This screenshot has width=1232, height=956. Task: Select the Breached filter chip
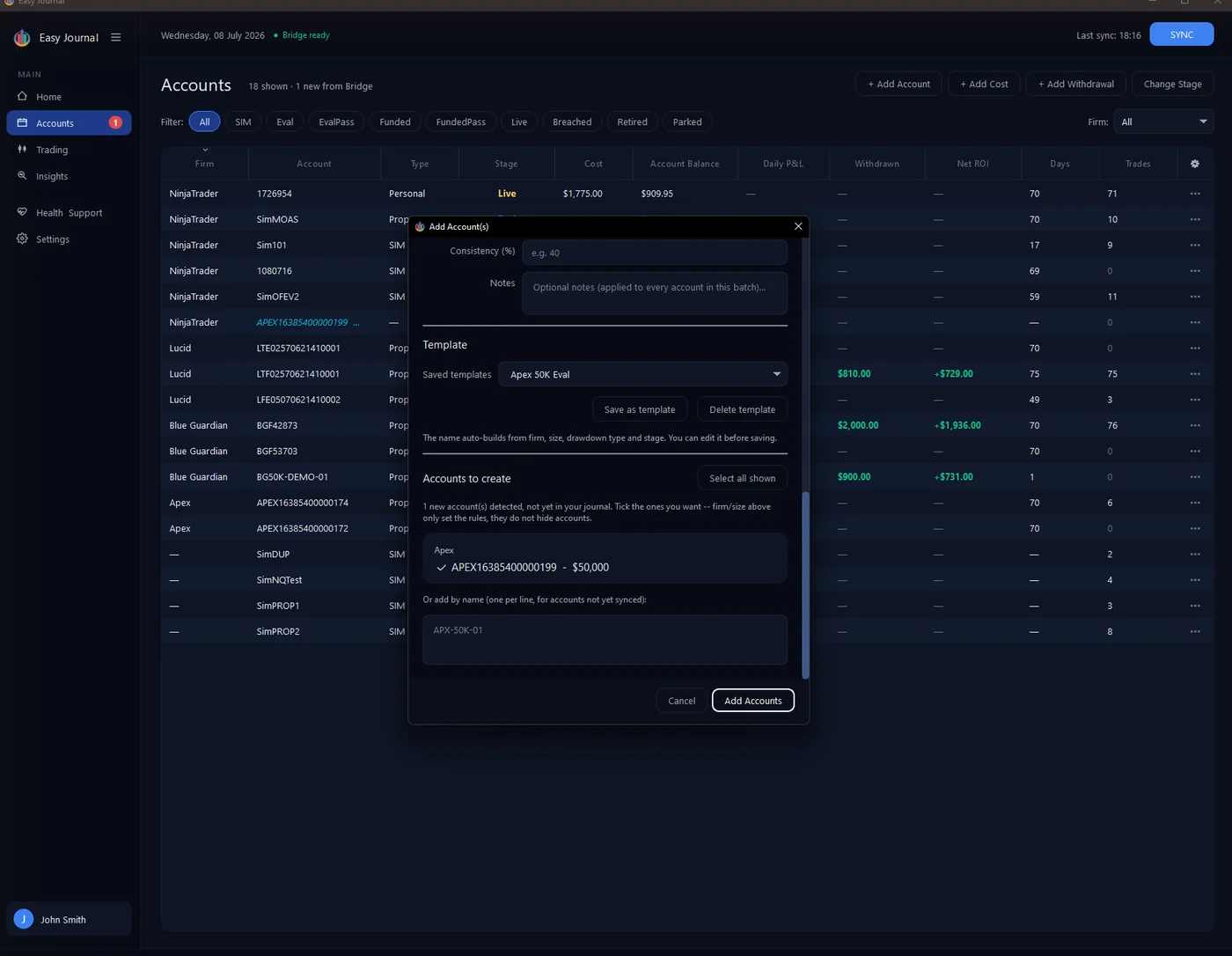pyautogui.click(x=572, y=121)
